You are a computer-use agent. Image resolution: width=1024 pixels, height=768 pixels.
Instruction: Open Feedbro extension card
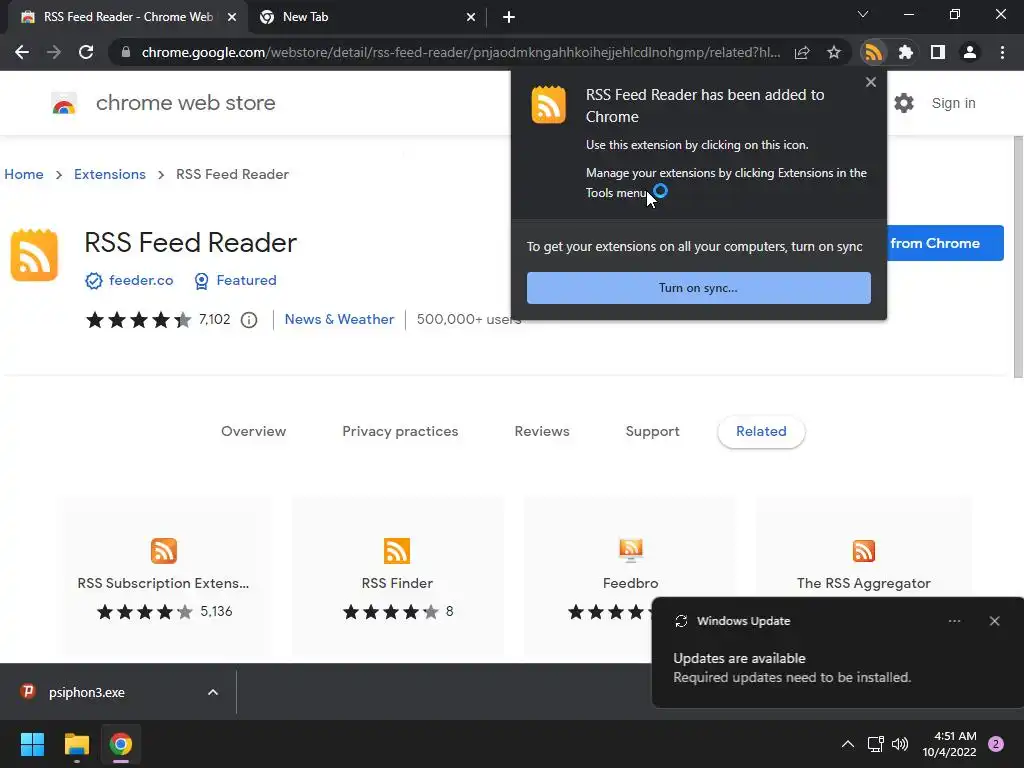pyautogui.click(x=630, y=577)
